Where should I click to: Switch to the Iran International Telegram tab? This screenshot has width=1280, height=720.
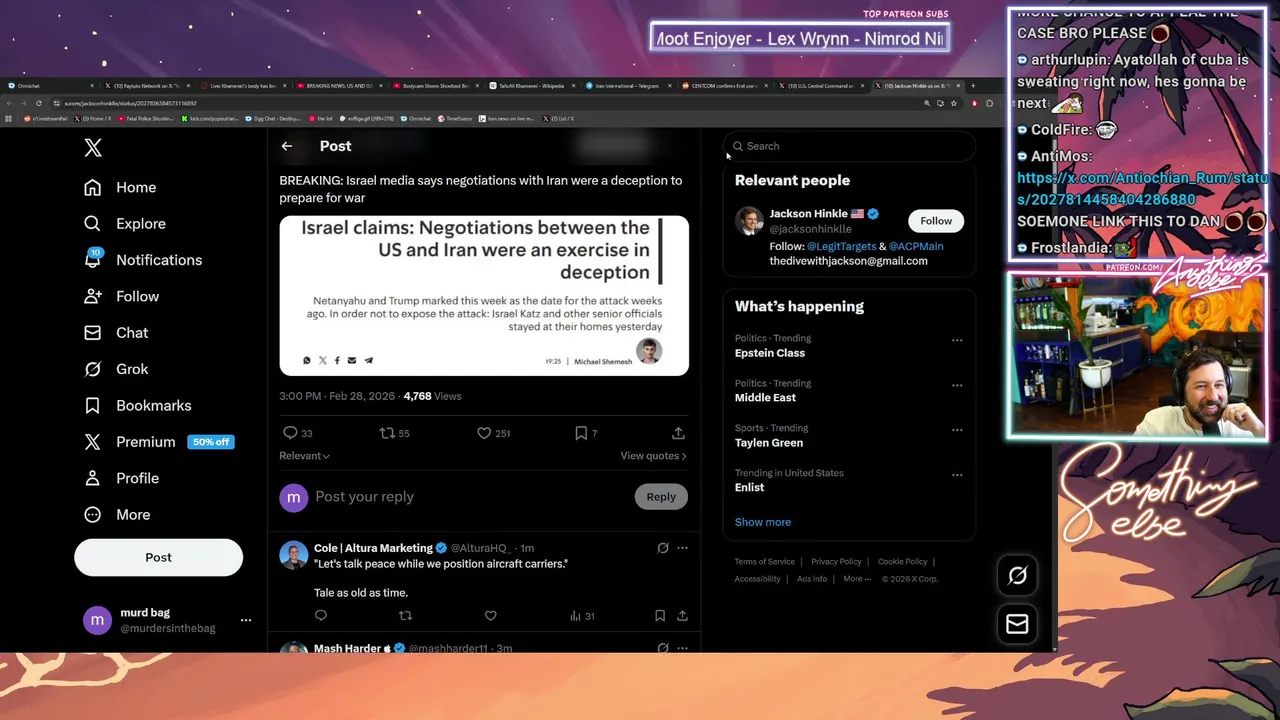(627, 86)
